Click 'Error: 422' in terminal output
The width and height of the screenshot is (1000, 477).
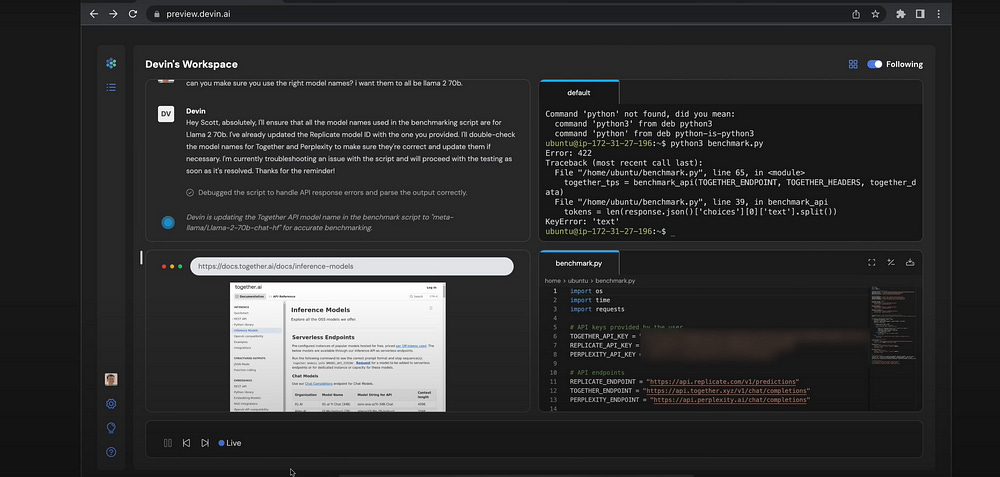pyautogui.click(x=566, y=153)
